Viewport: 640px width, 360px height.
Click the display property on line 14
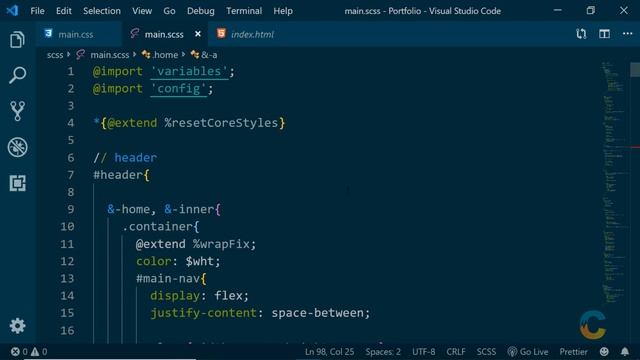tap(175, 296)
